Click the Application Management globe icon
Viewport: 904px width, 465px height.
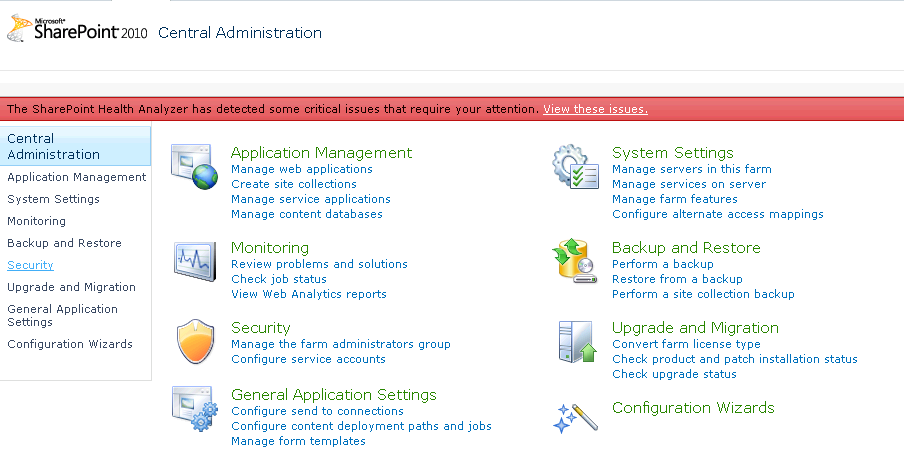[x=194, y=167]
